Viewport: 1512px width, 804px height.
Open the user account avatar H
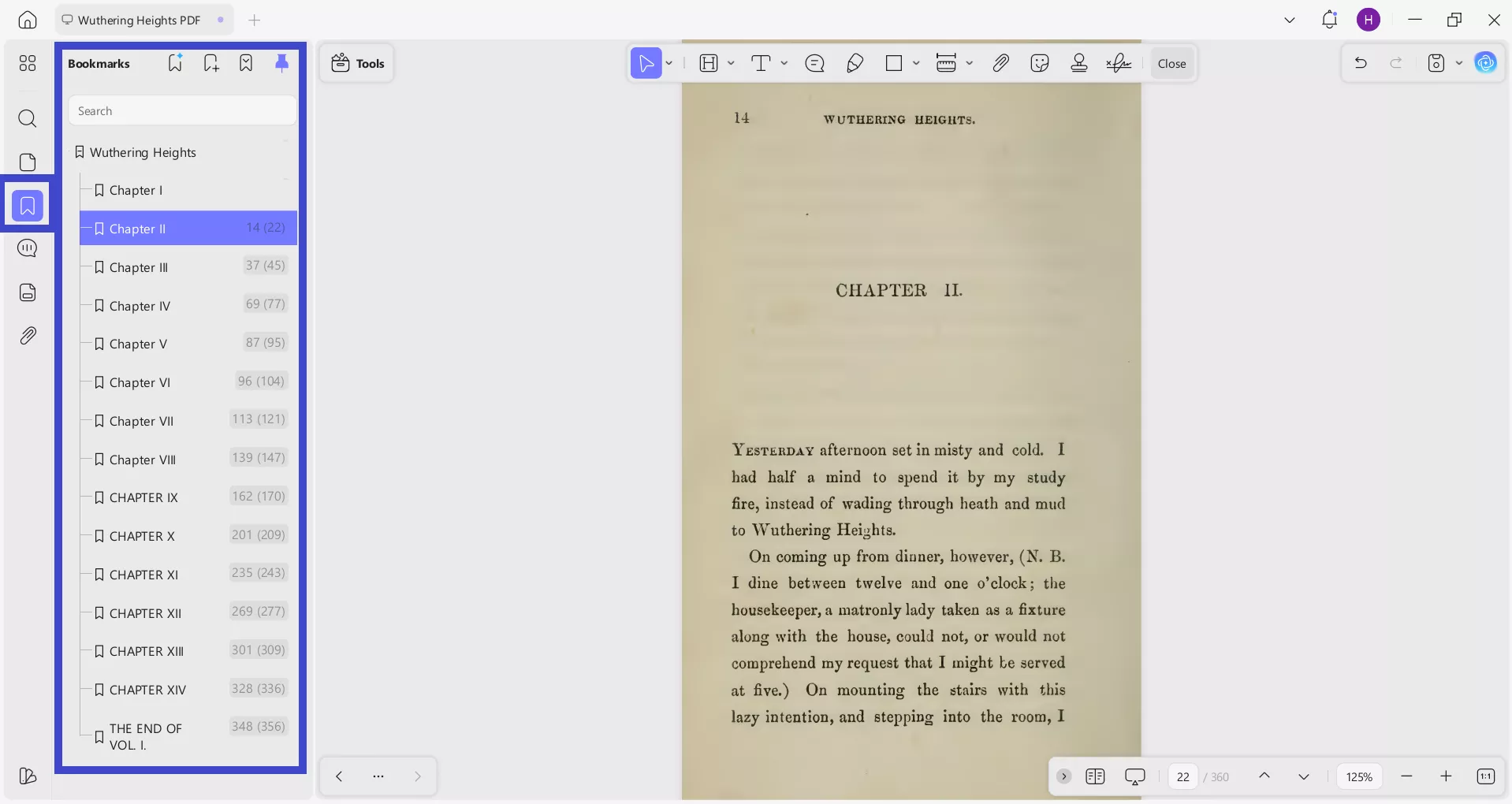[1369, 20]
